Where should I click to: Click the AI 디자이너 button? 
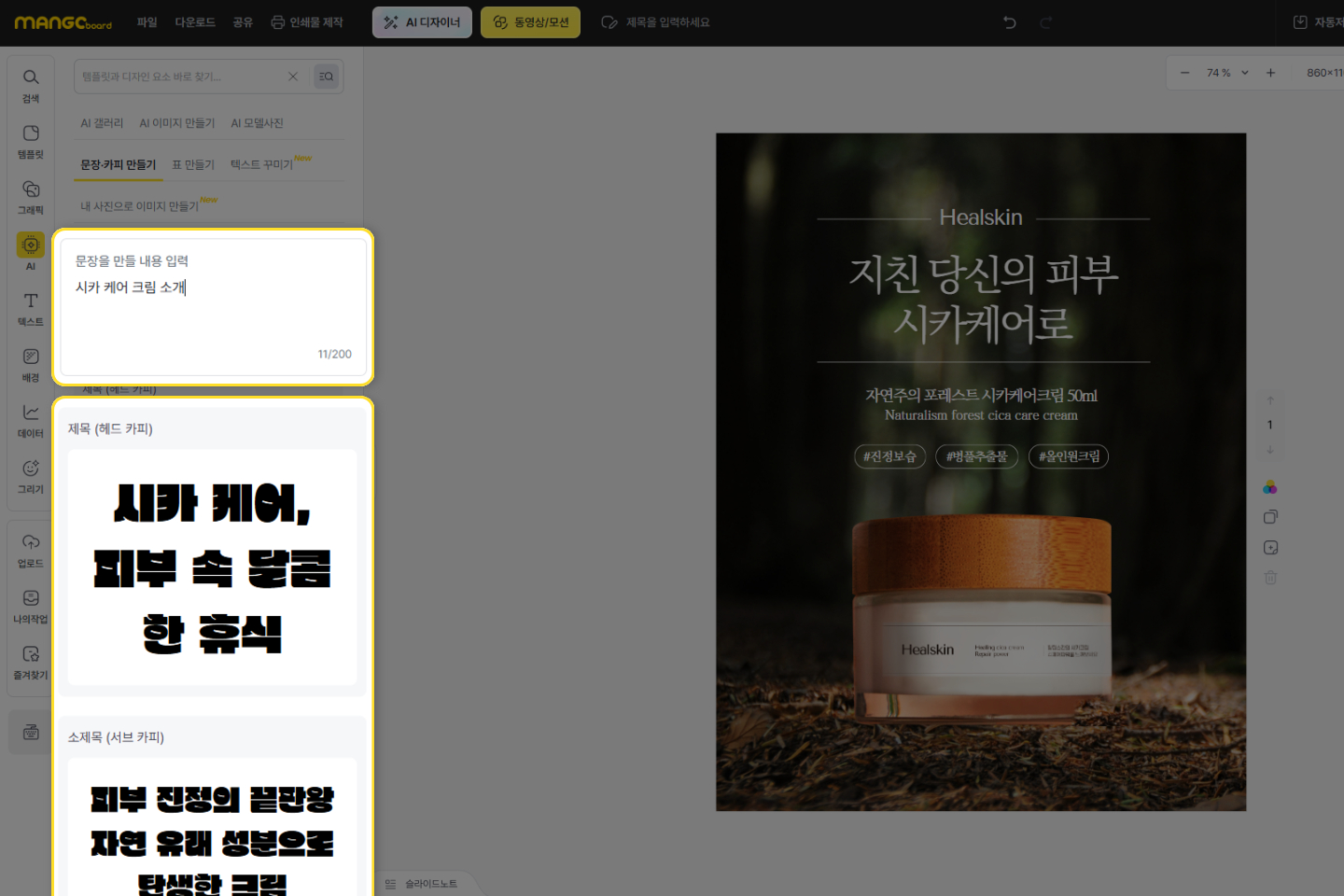pos(422,22)
